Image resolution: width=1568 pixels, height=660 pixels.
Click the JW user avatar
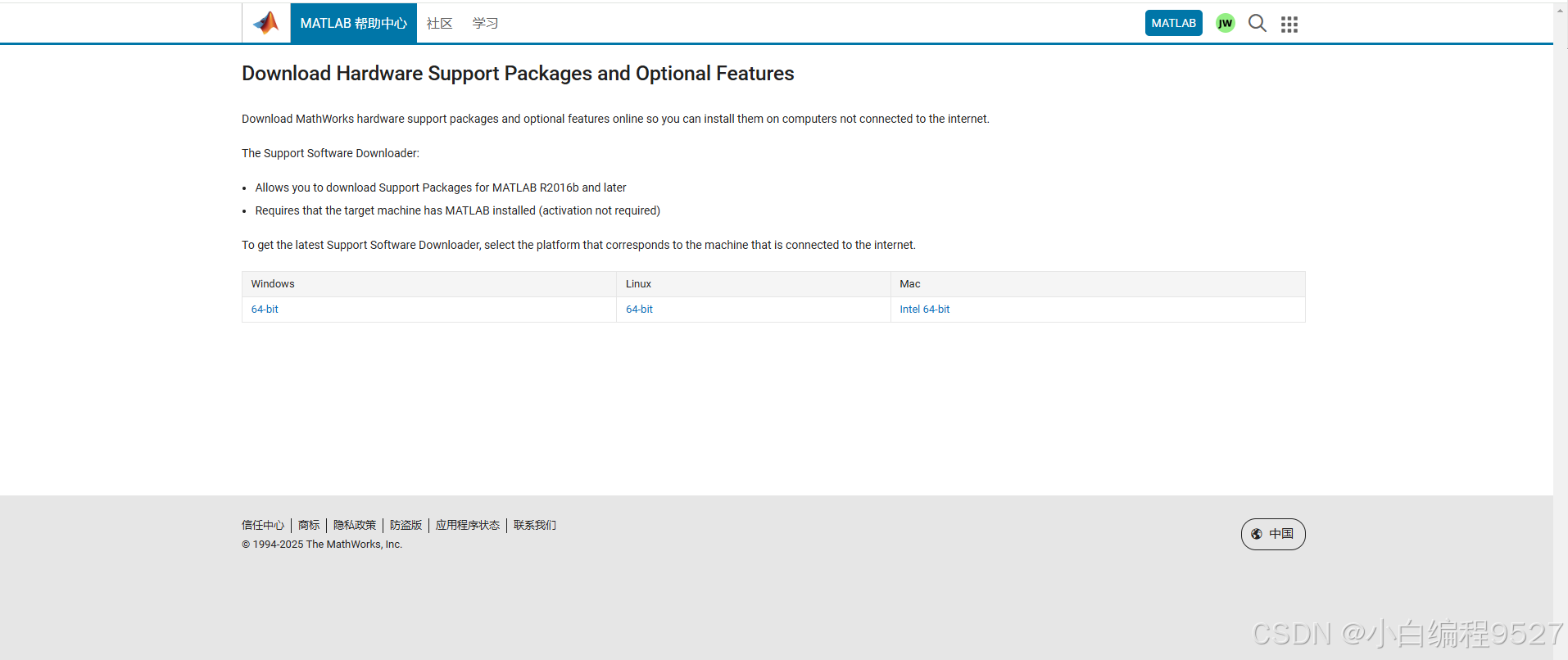pyautogui.click(x=1225, y=23)
